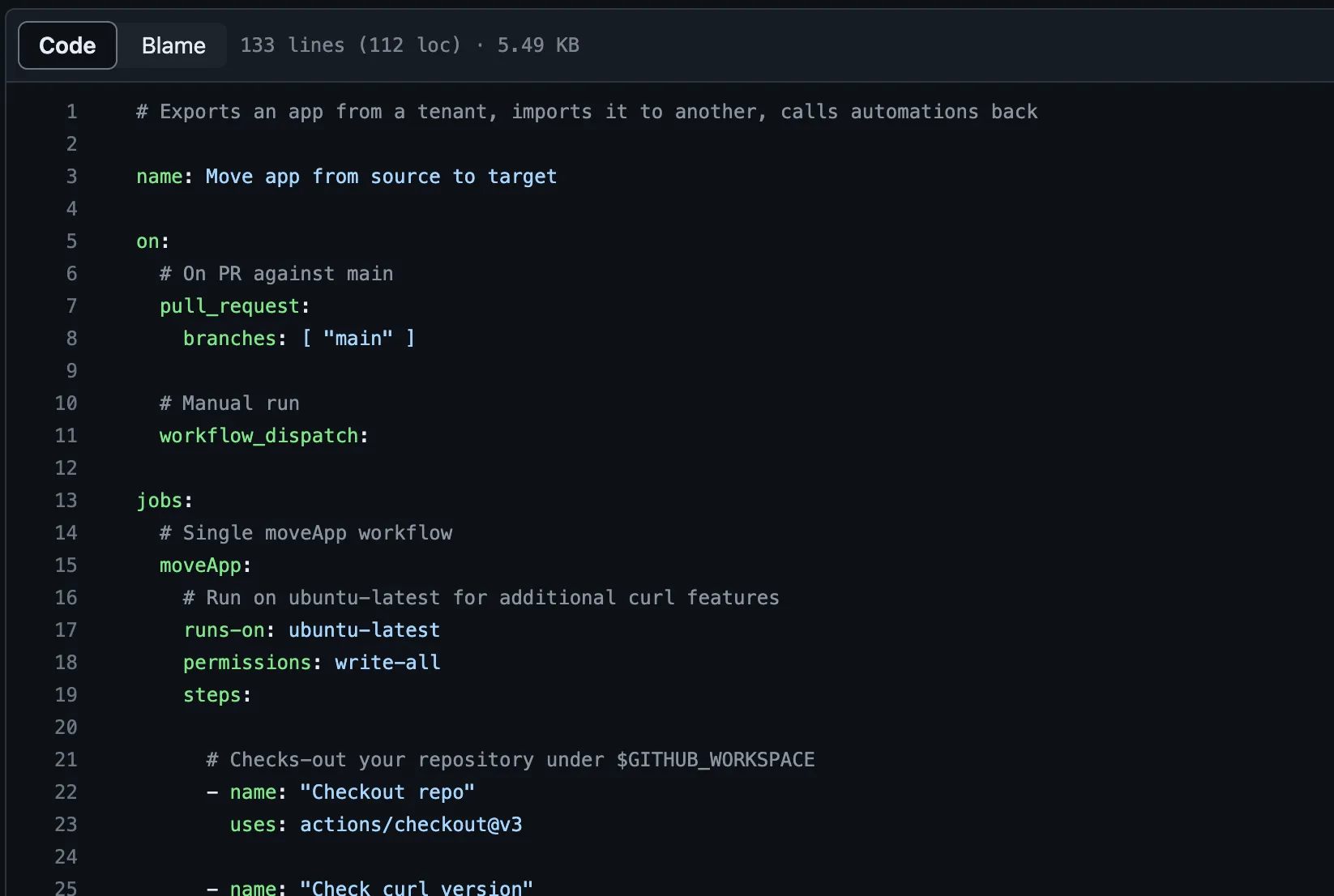Click line number 13 beside jobs:
The height and width of the screenshot is (896, 1334).
click(x=66, y=500)
